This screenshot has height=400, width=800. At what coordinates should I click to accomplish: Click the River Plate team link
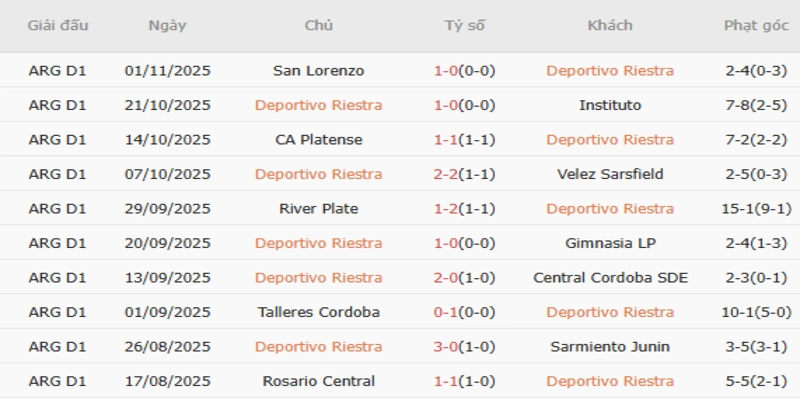[318, 209]
